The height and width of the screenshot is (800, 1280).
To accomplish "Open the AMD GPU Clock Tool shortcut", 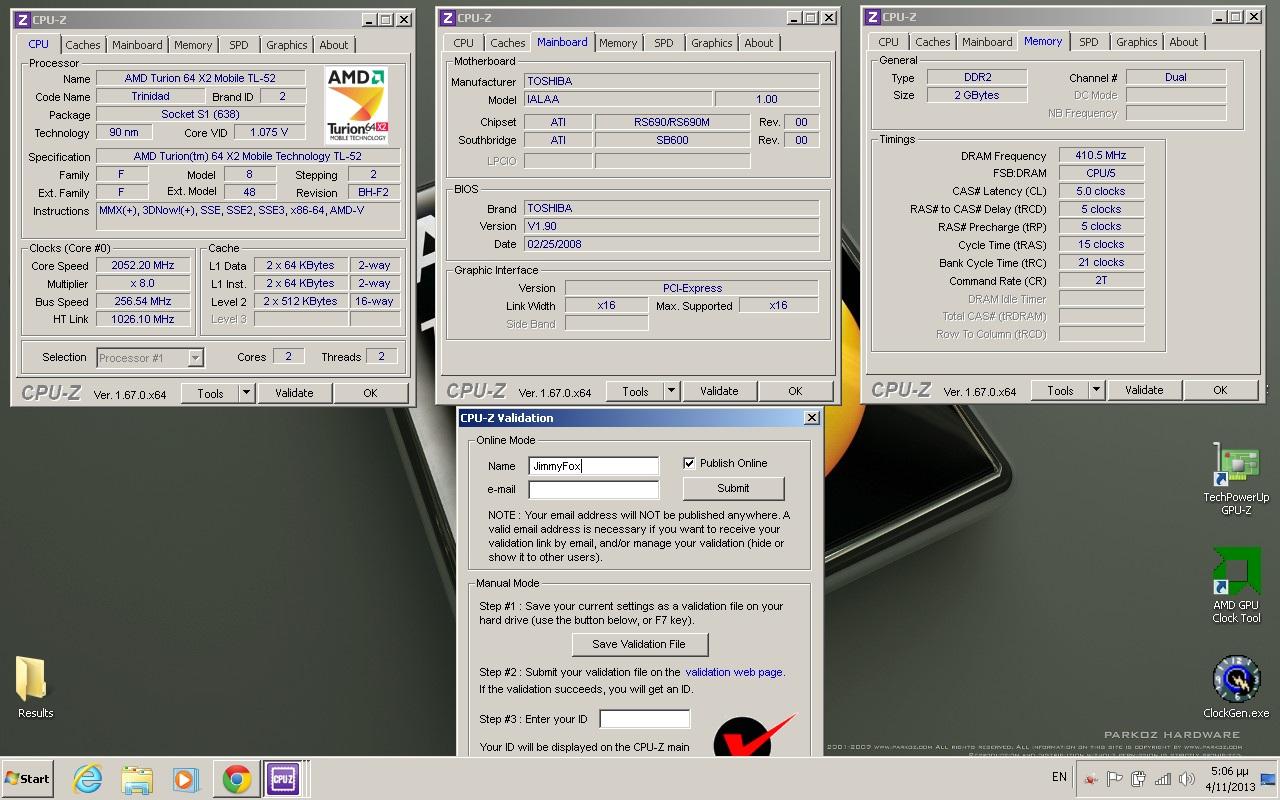I will (x=1236, y=586).
